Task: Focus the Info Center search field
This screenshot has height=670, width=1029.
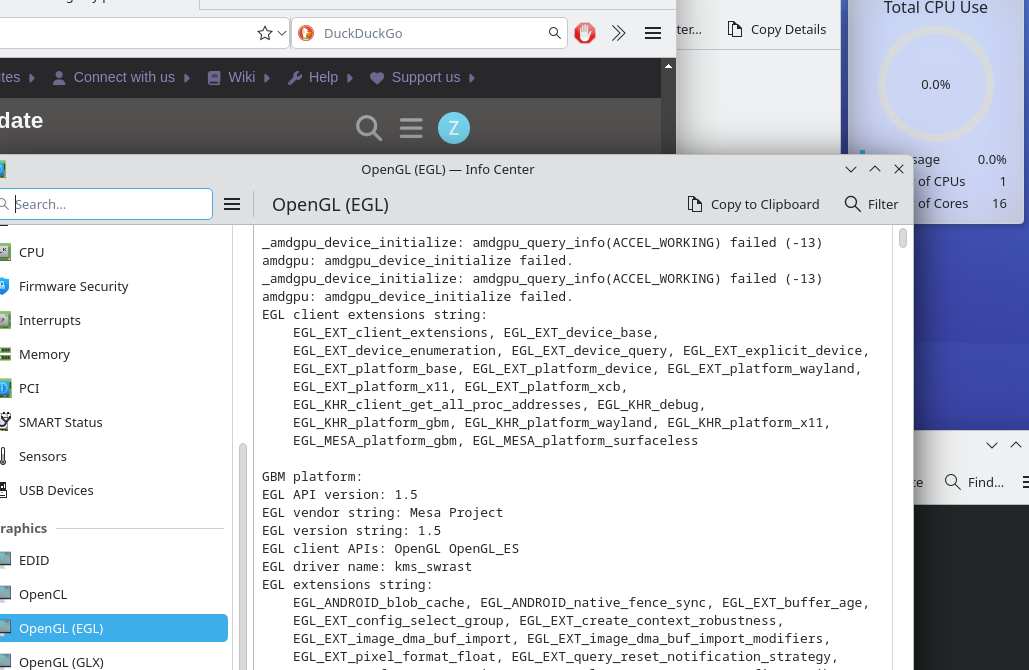Action: click(x=110, y=204)
